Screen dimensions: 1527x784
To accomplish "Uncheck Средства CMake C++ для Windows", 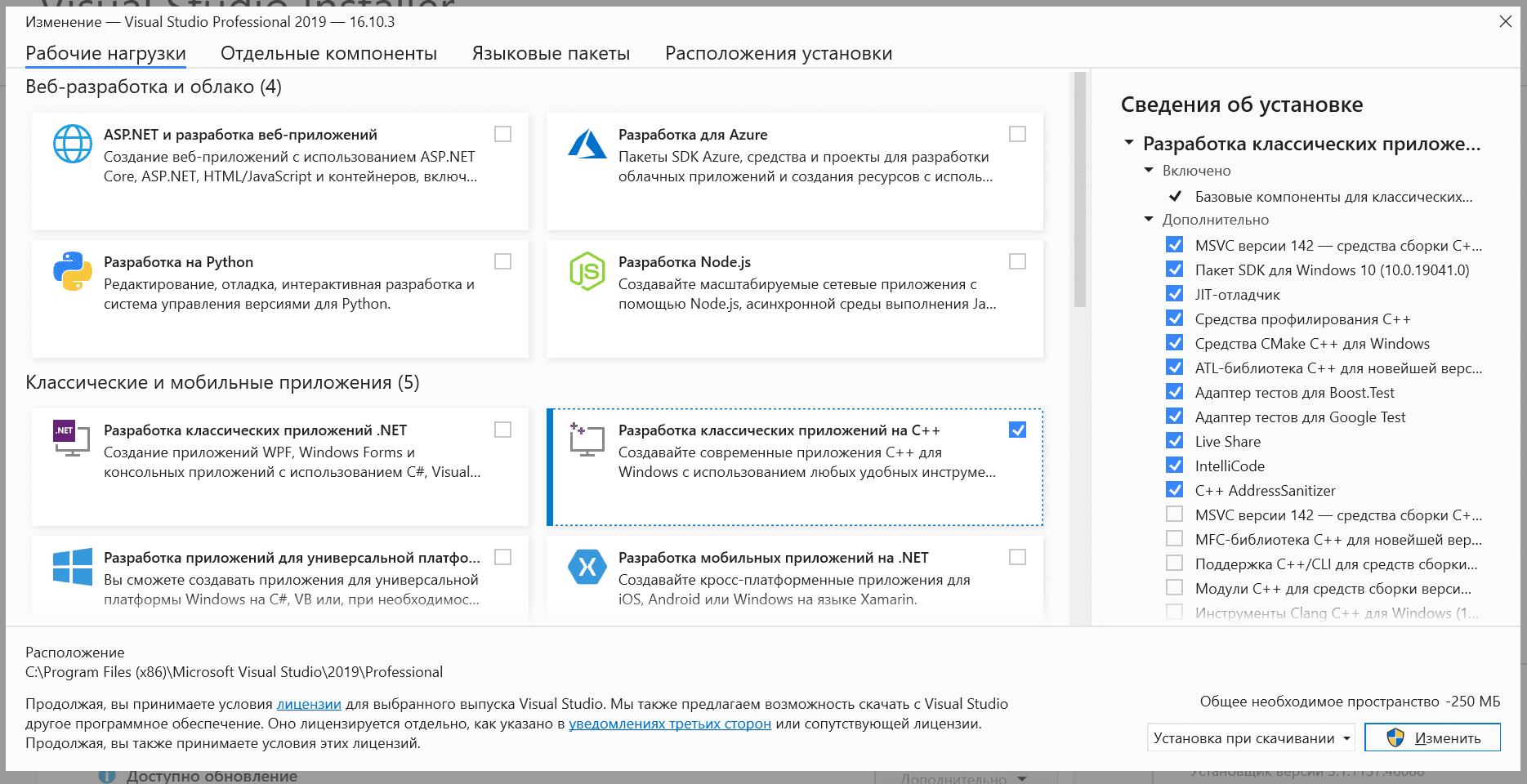I will pos(1175,342).
